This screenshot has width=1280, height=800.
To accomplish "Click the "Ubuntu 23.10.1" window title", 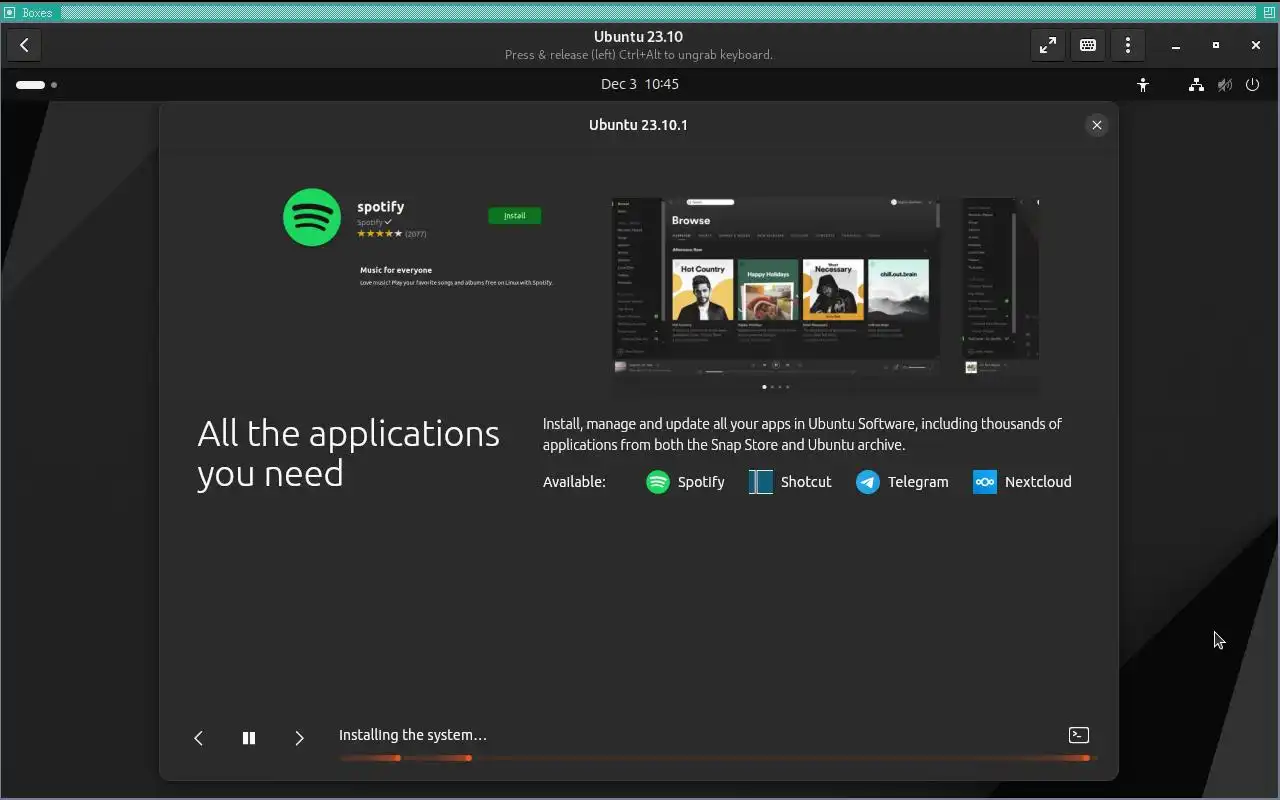I will point(638,125).
